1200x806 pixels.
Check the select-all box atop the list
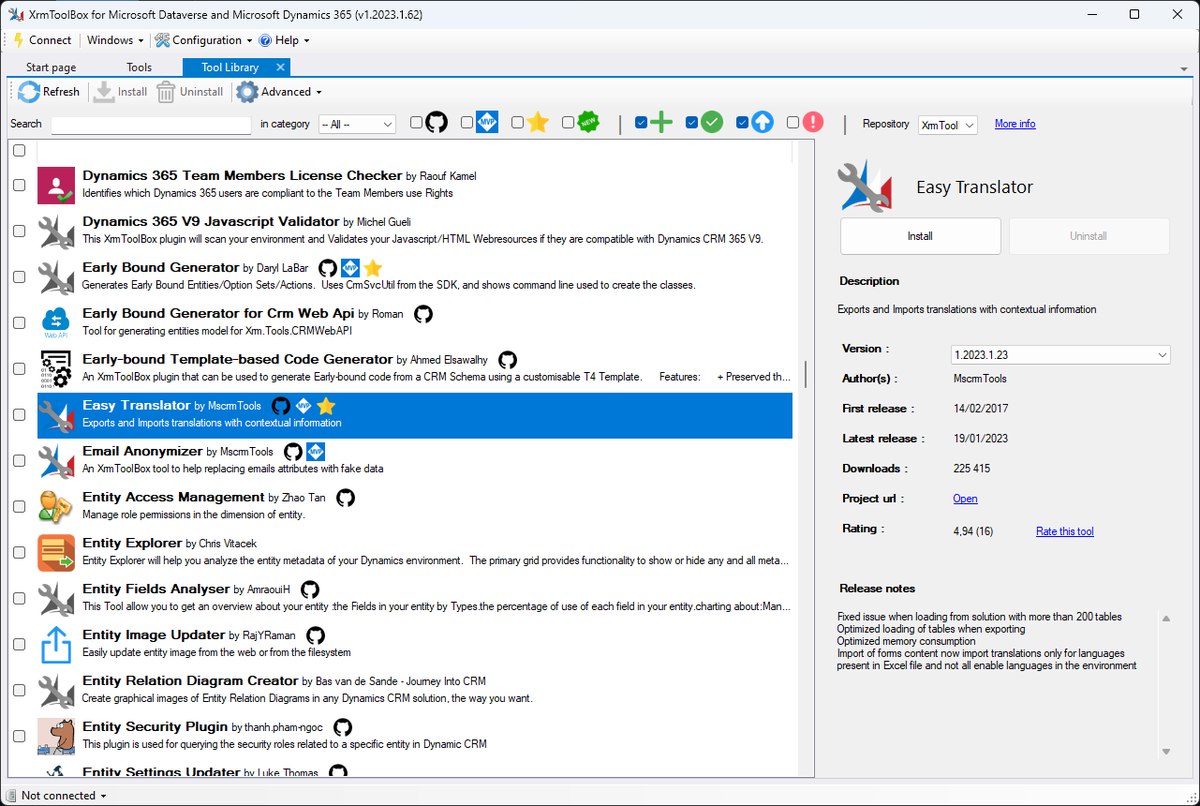(19, 150)
